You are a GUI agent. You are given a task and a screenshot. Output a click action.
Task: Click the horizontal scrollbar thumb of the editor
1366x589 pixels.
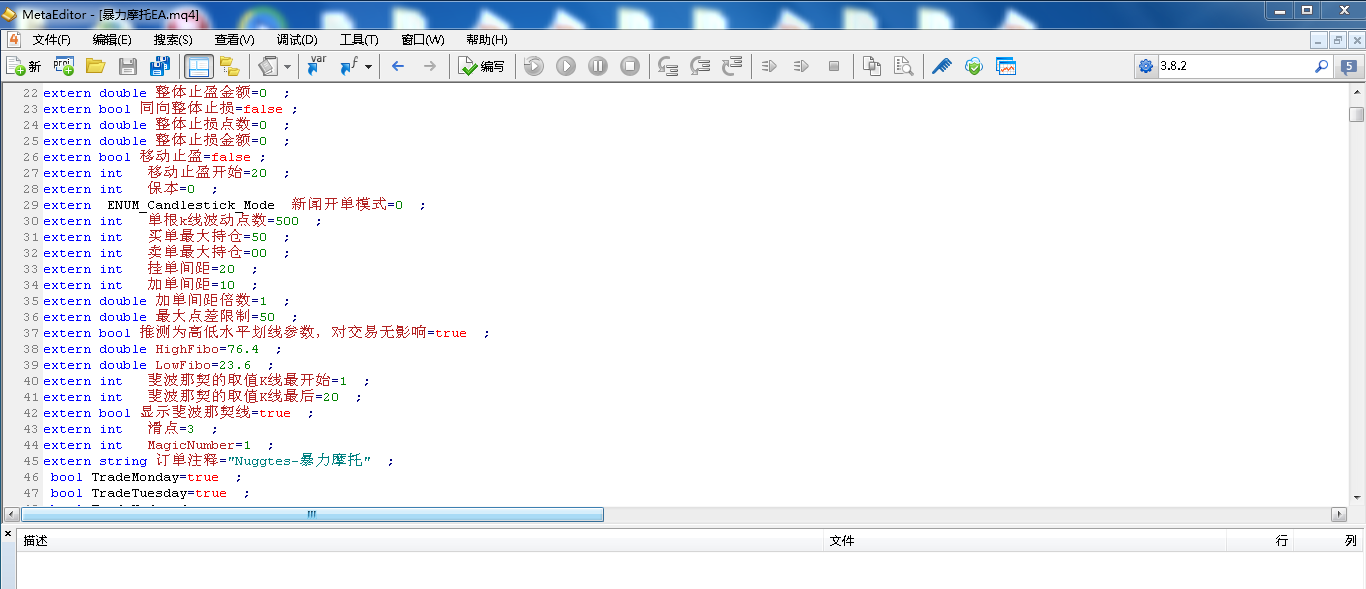pos(311,514)
